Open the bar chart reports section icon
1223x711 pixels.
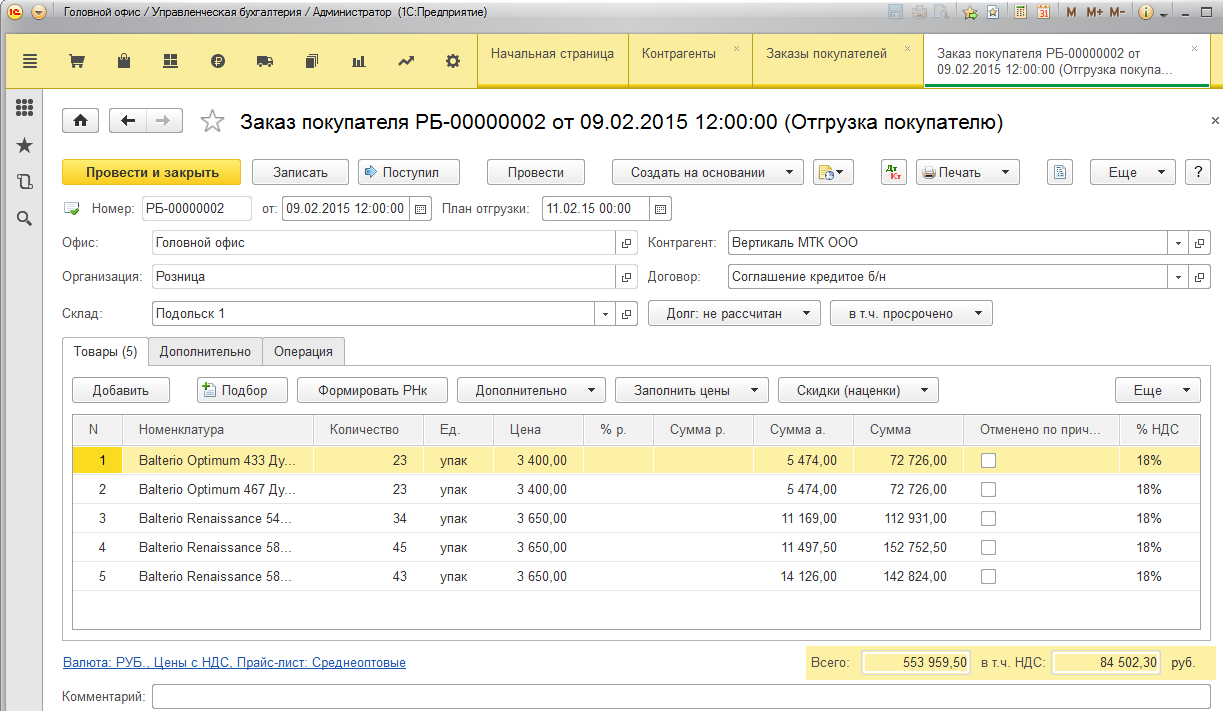click(359, 61)
